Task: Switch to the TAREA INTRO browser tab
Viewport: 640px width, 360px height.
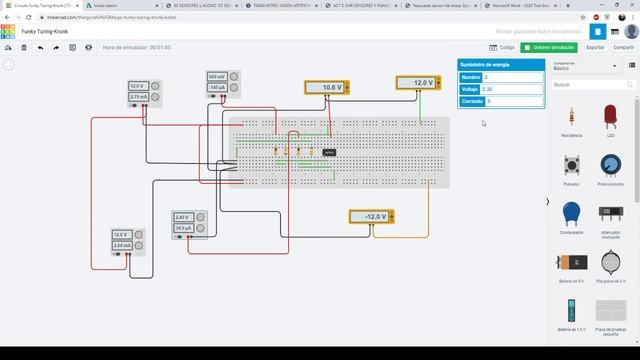Action: pyautogui.click(x=282, y=6)
